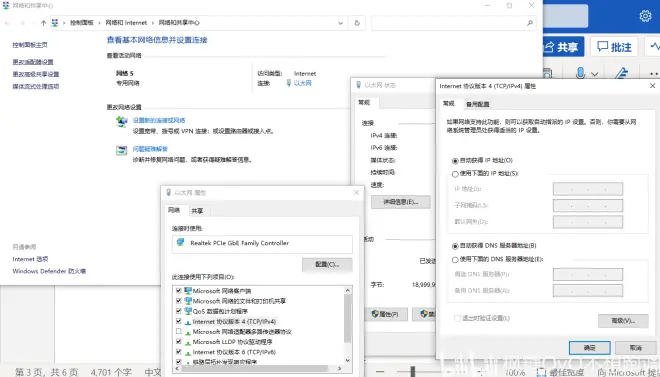Click the refresh icon beside the address bar
Viewport: 660px width, 377px height.
point(357,23)
